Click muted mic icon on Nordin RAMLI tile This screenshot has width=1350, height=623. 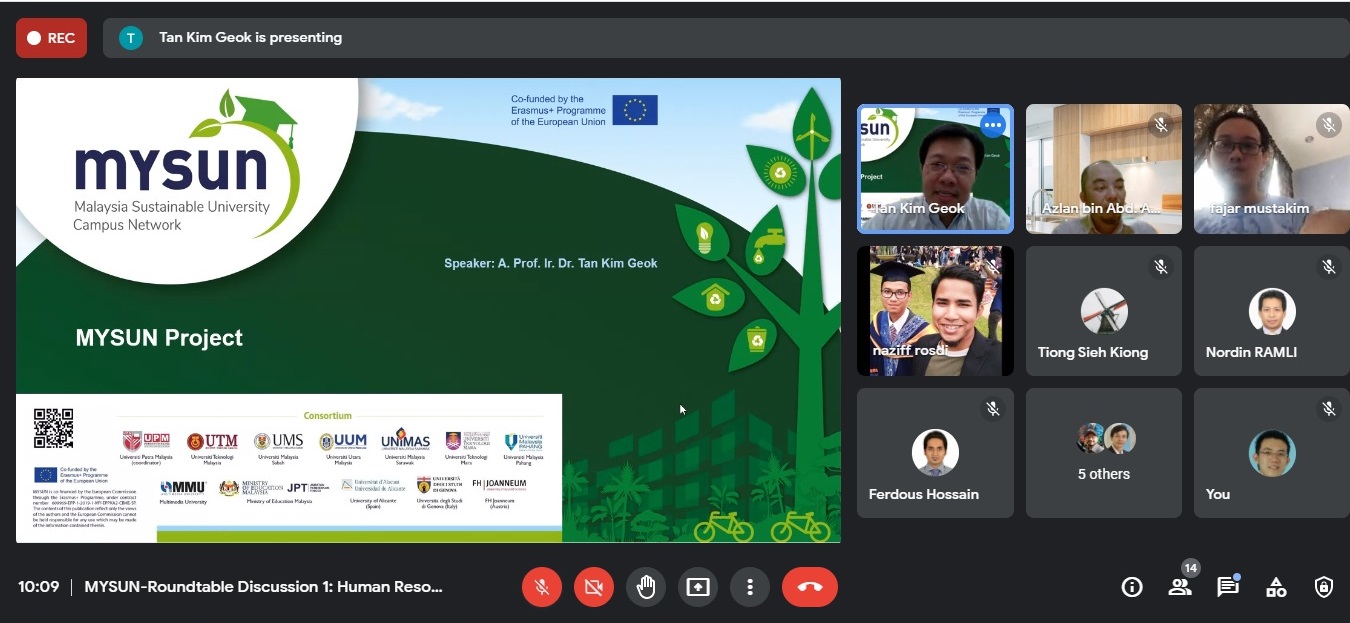(1329, 267)
